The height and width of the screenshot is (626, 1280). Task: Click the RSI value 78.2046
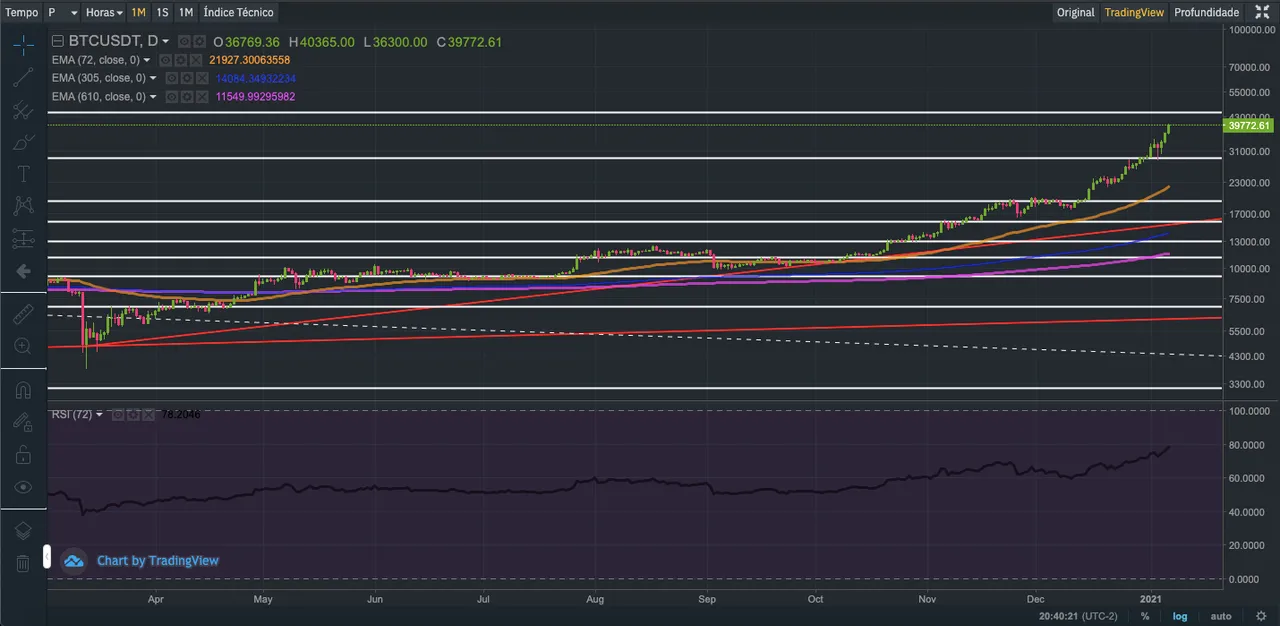point(181,414)
